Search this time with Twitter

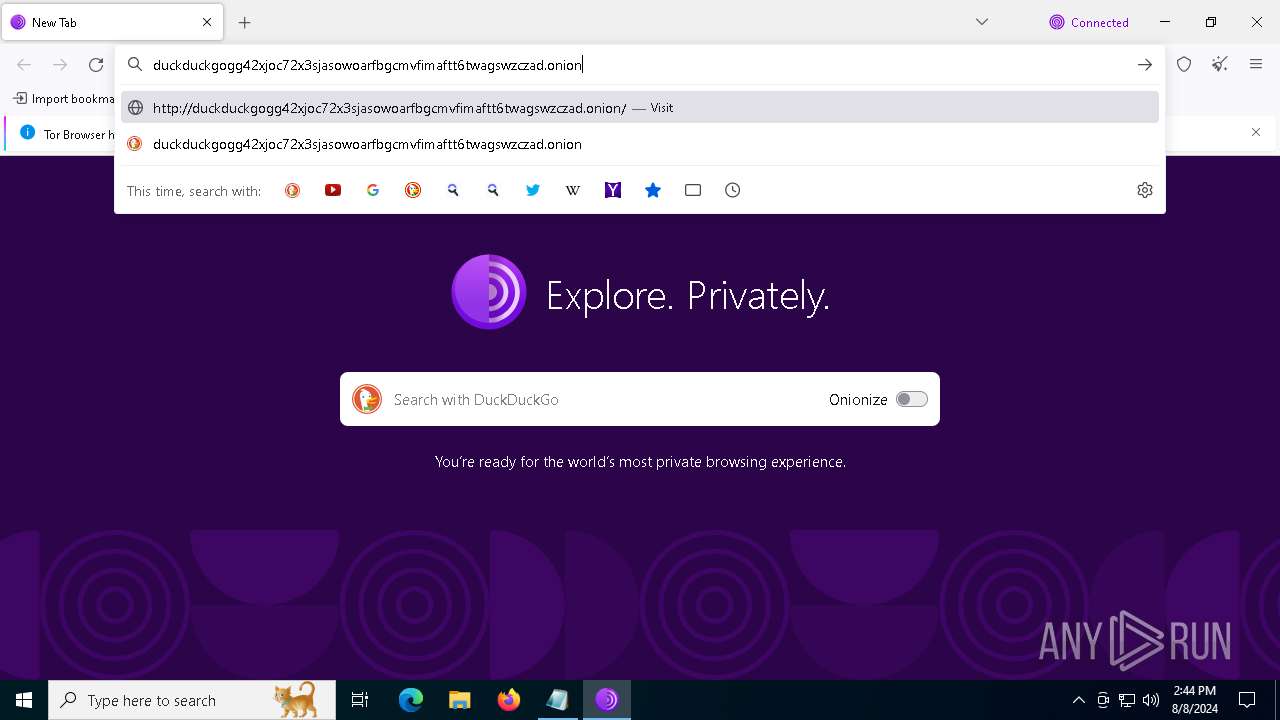[533, 190]
